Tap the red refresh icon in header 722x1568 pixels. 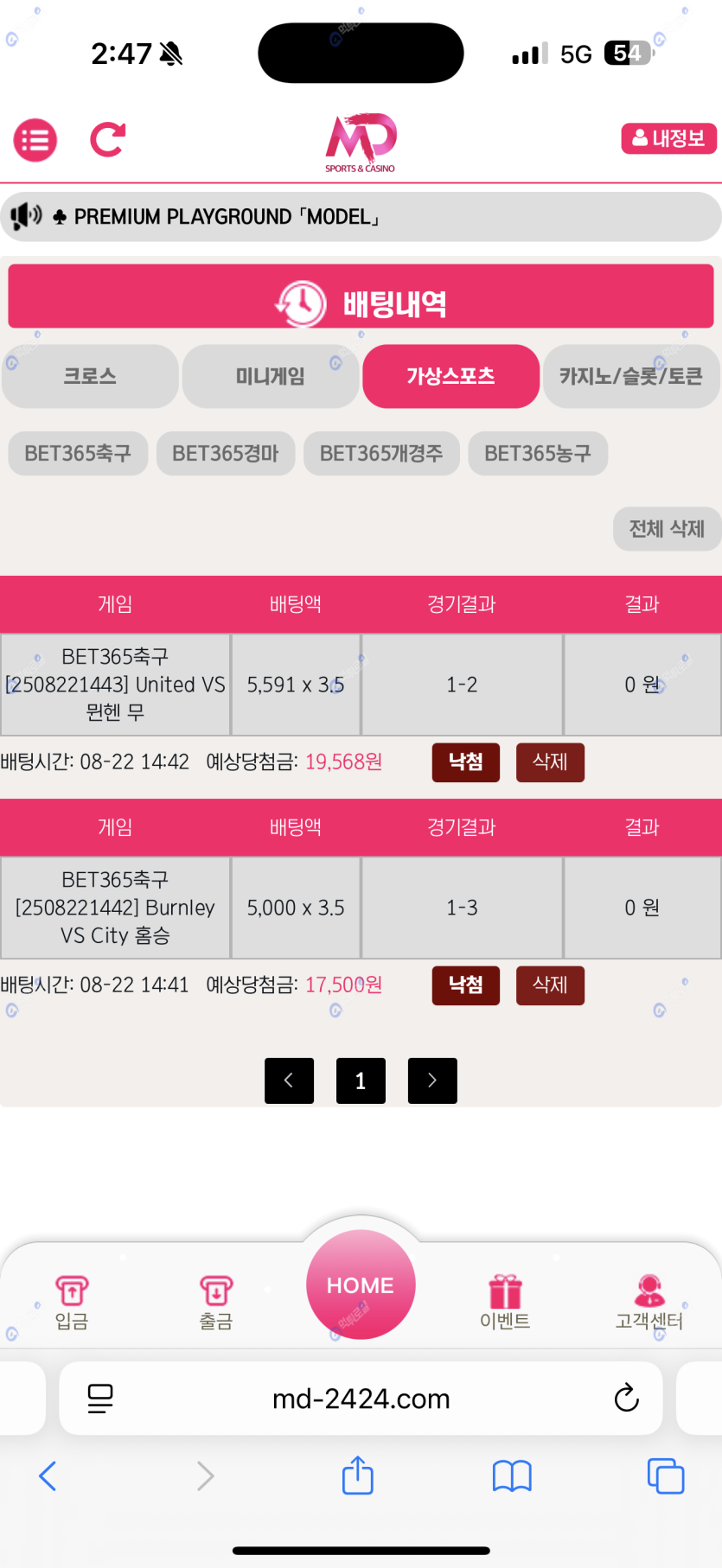[x=108, y=139]
